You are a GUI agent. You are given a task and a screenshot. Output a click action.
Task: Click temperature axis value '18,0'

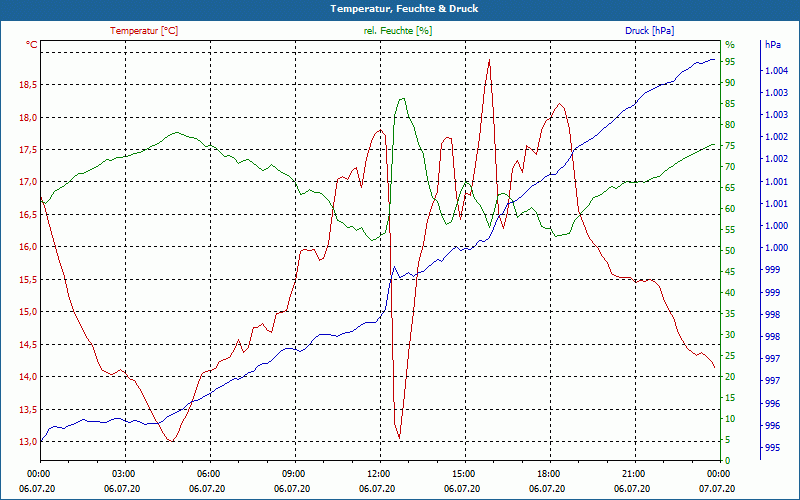(28, 118)
